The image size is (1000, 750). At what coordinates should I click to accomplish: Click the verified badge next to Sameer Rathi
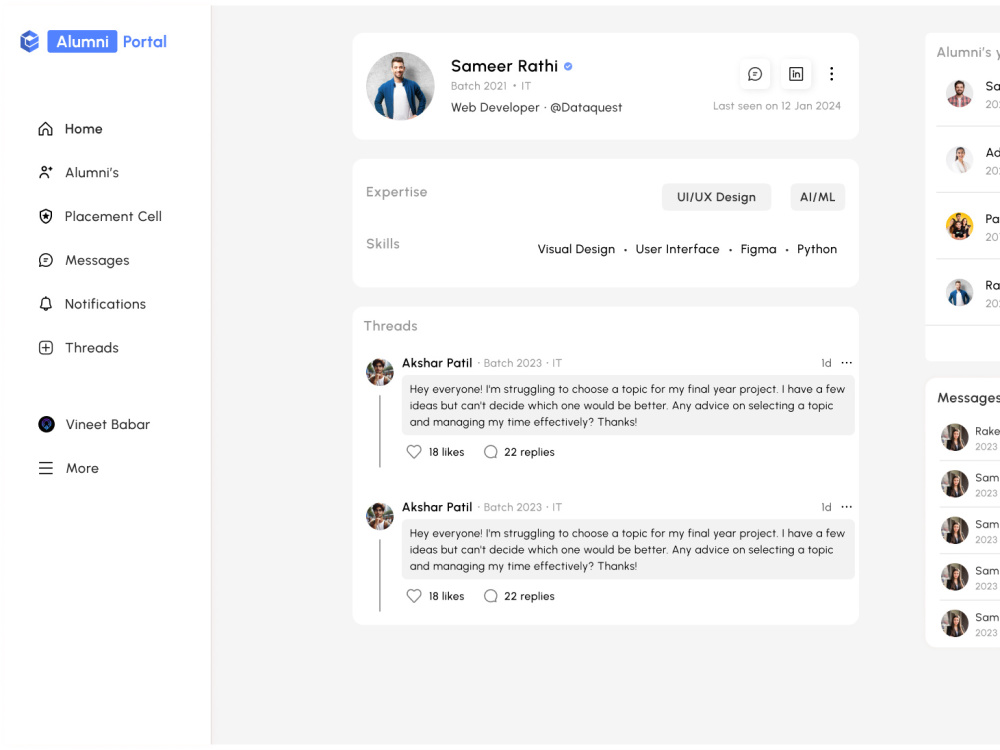tap(568, 66)
